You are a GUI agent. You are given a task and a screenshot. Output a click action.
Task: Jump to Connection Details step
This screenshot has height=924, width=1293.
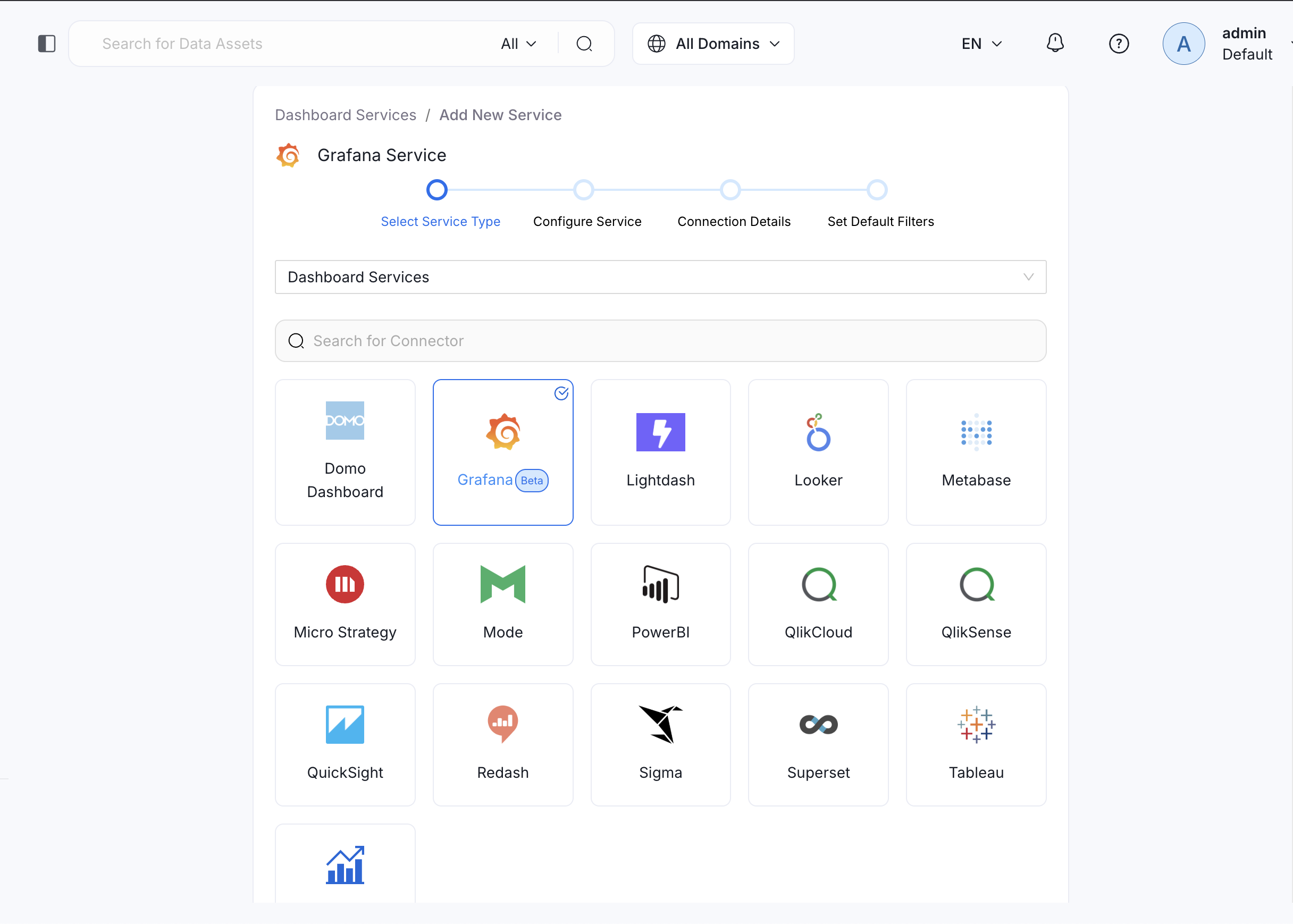point(733,221)
